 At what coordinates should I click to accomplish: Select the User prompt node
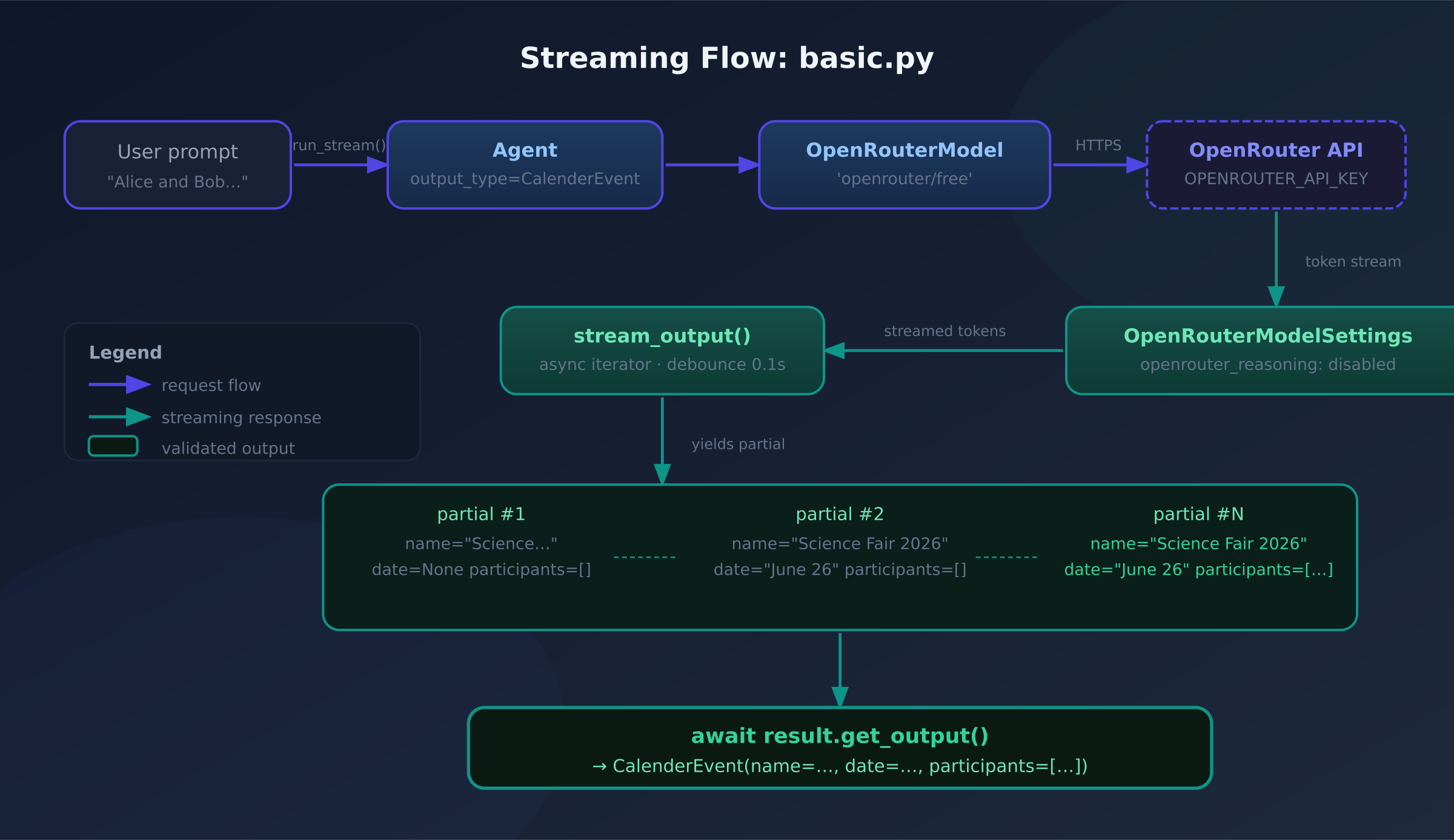point(178,165)
